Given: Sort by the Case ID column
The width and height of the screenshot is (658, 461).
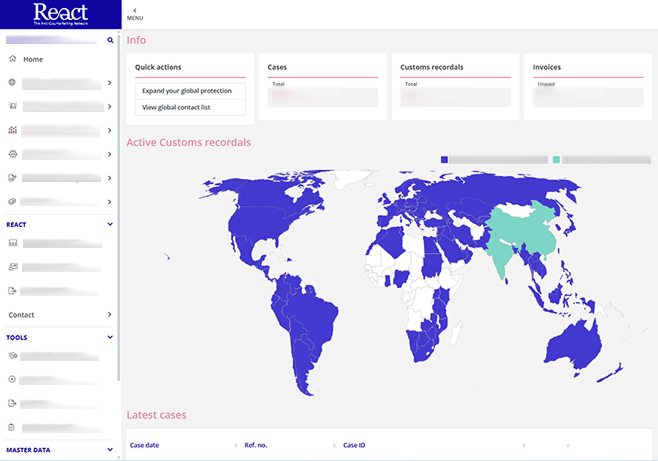Looking at the screenshot, I should [354, 445].
